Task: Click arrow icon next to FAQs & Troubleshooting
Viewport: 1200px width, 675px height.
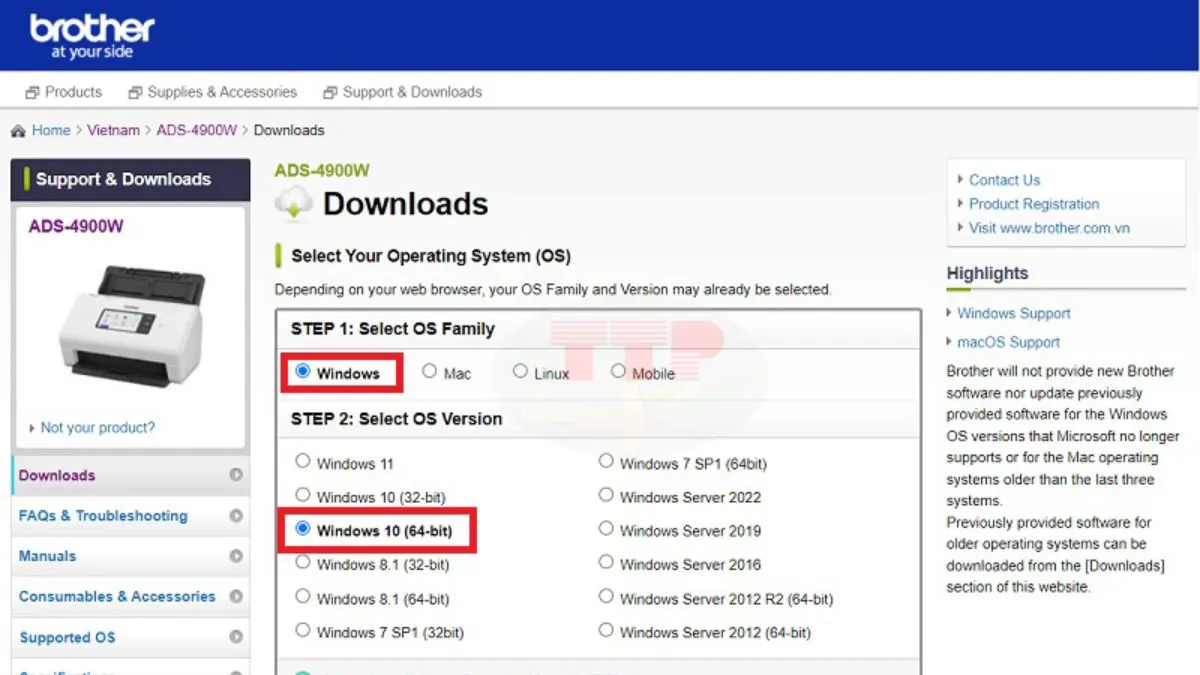Action: tap(236, 516)
